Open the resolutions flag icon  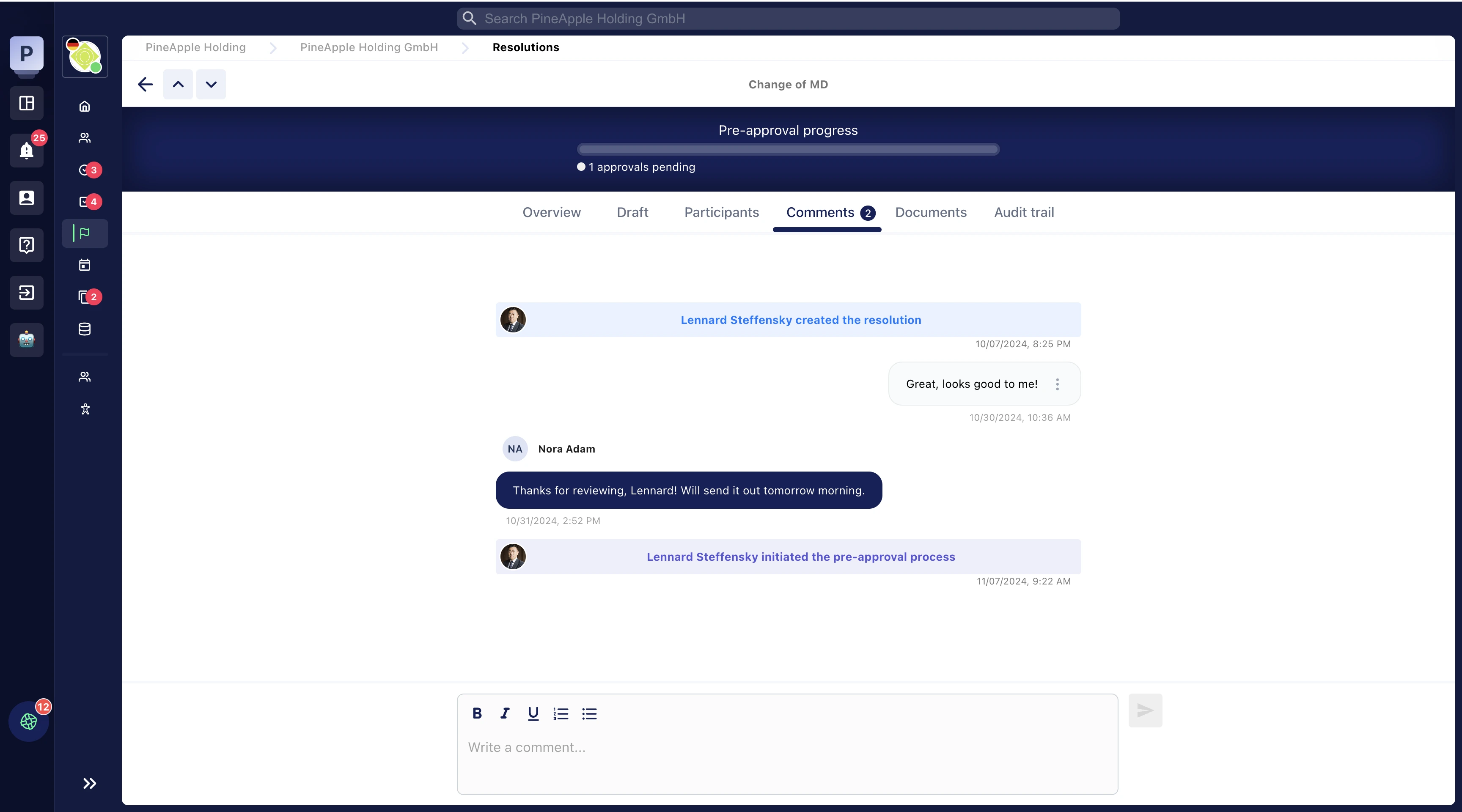[85, 233]
